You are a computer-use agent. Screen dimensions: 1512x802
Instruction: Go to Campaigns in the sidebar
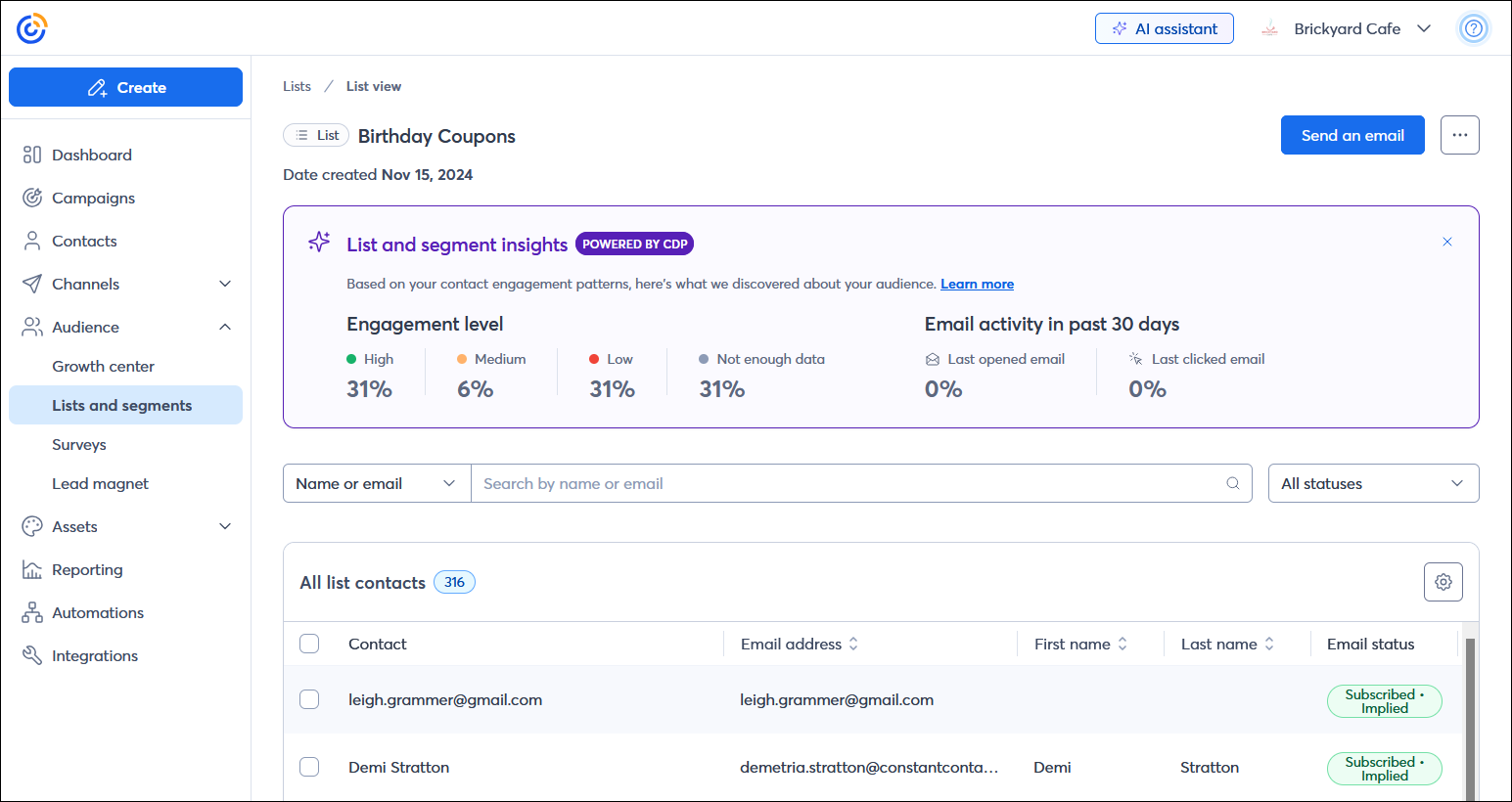pyautogui.click(x=93, y=198)
